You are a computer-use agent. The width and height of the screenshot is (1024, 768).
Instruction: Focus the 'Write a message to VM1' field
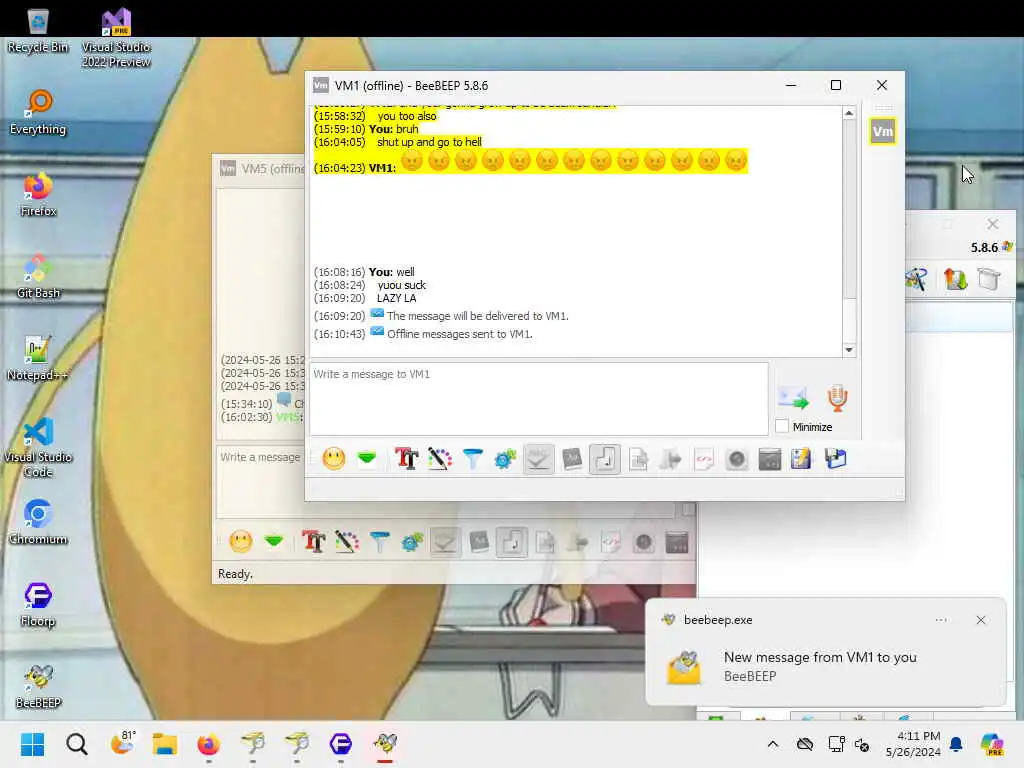(539, 399)
